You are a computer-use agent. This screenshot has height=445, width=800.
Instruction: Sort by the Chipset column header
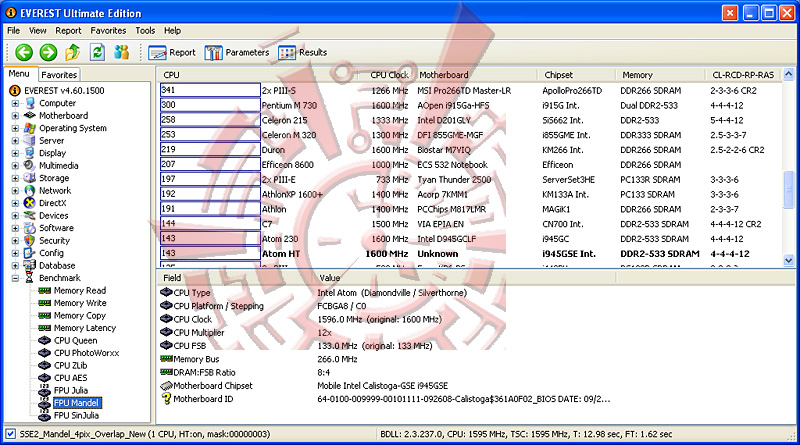click(577, 75)
